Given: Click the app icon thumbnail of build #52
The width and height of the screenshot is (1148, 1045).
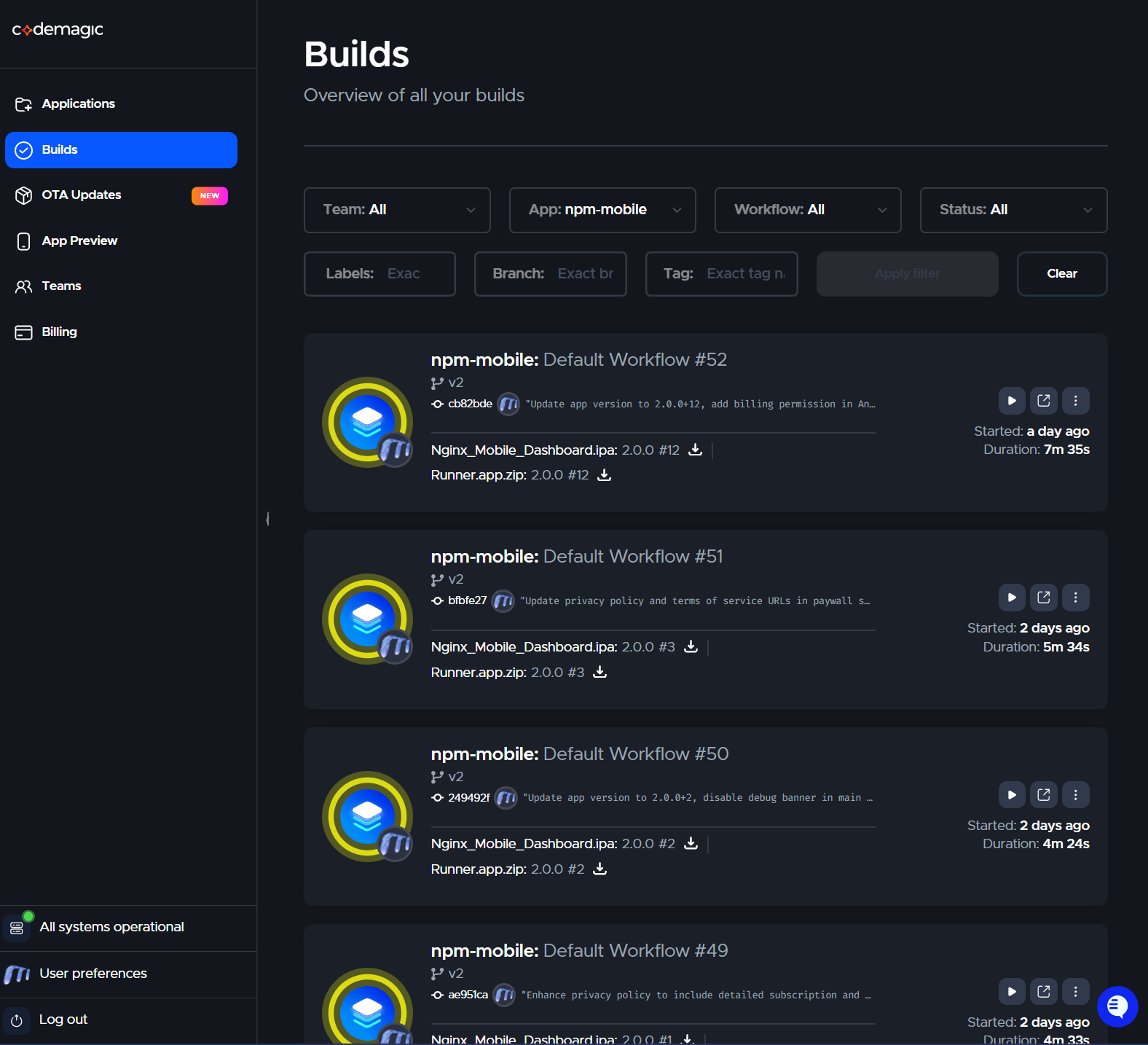Looking at the screenshot, I should 368,422.
